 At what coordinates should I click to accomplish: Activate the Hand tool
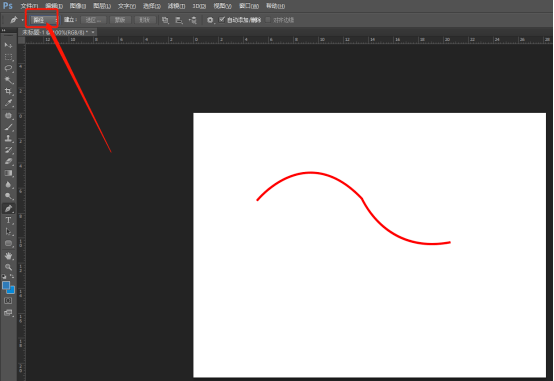pos(8,256)
